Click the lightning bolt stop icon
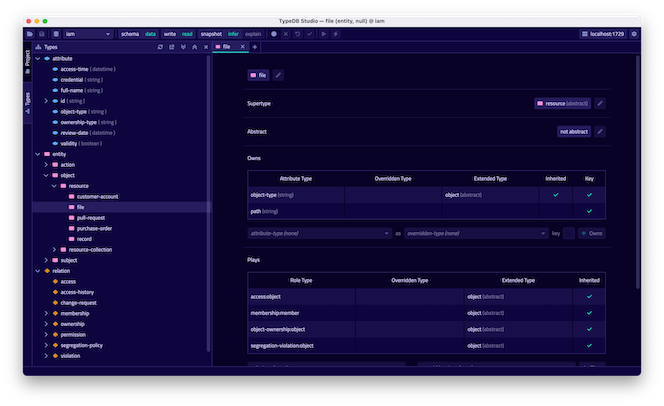 [x=335, y=34]
